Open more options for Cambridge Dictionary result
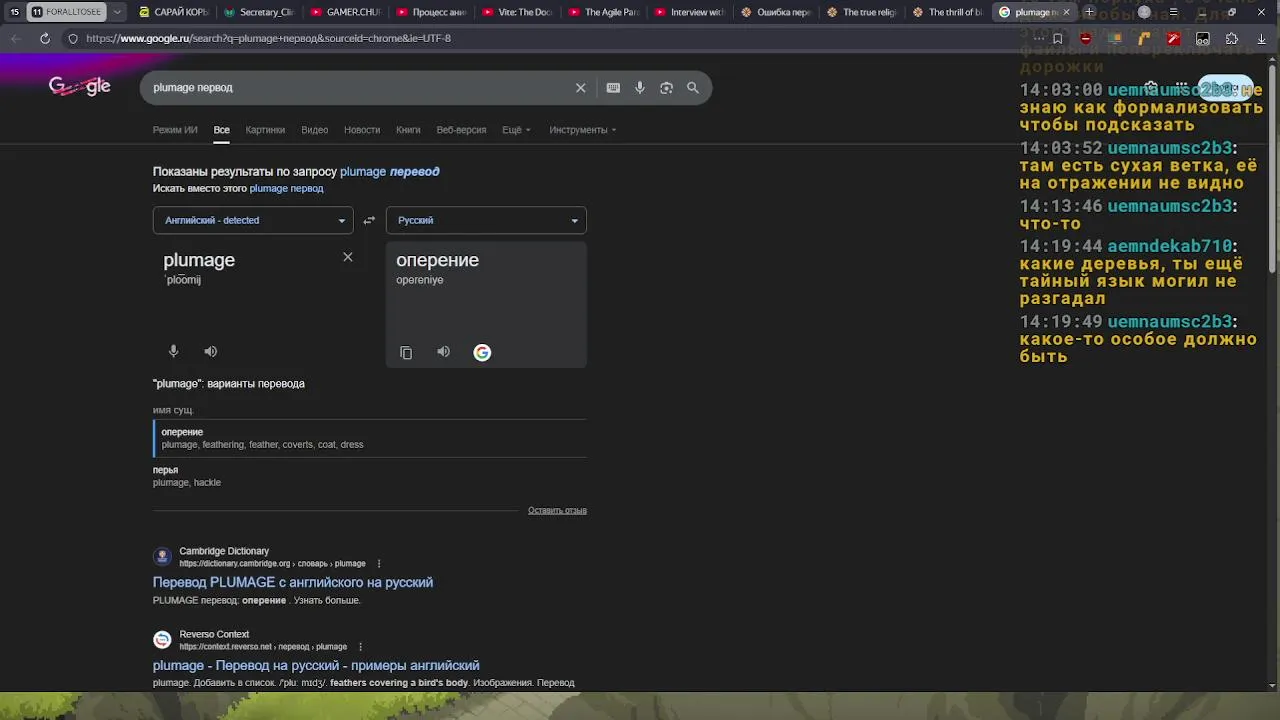Screen dimensions: 1280x720 tap(379, 563)
